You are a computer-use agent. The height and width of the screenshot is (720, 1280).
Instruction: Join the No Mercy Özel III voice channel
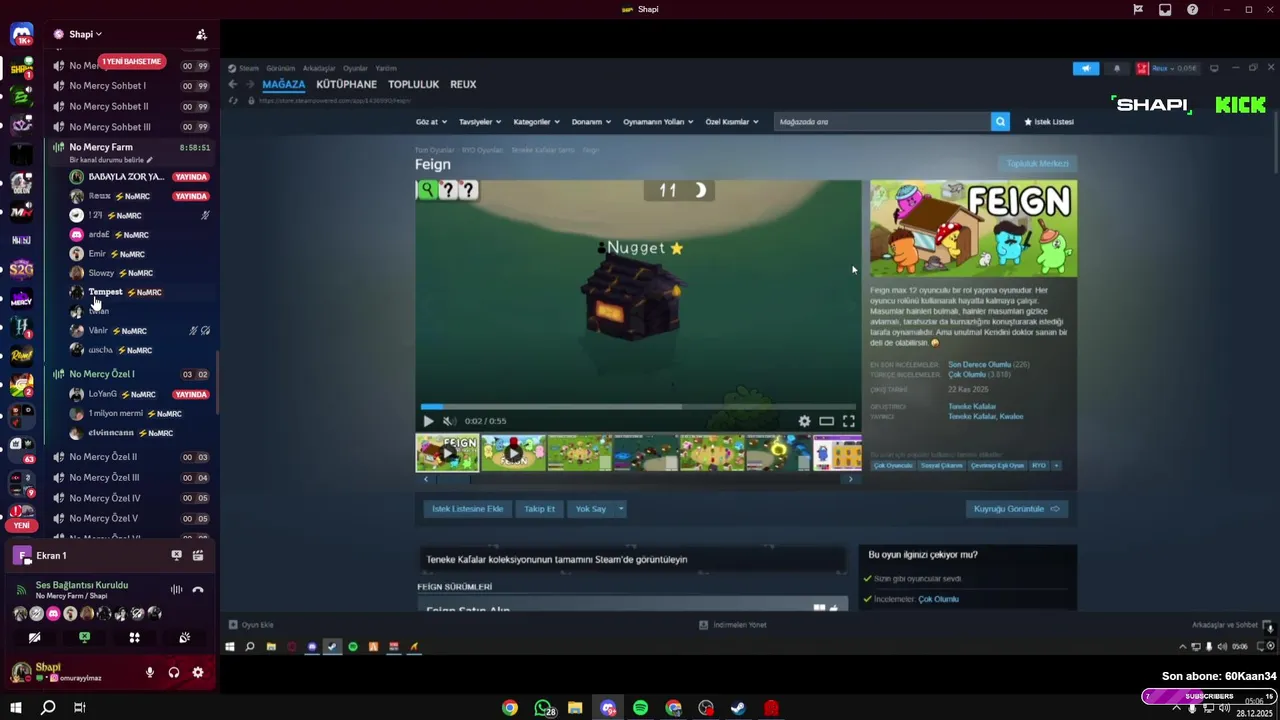(130, 477)
